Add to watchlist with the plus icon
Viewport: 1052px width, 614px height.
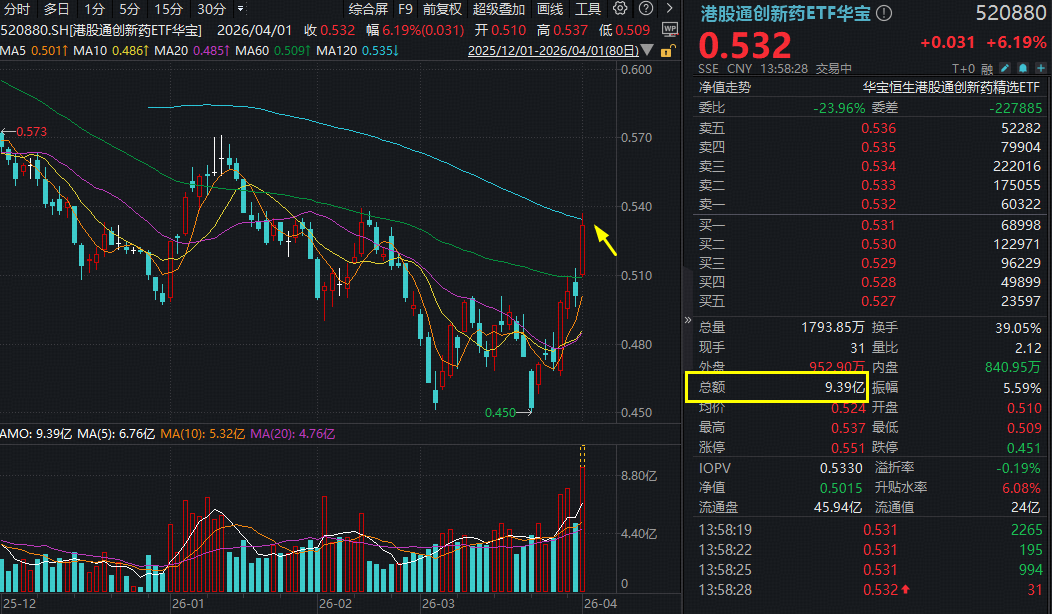1041,67
